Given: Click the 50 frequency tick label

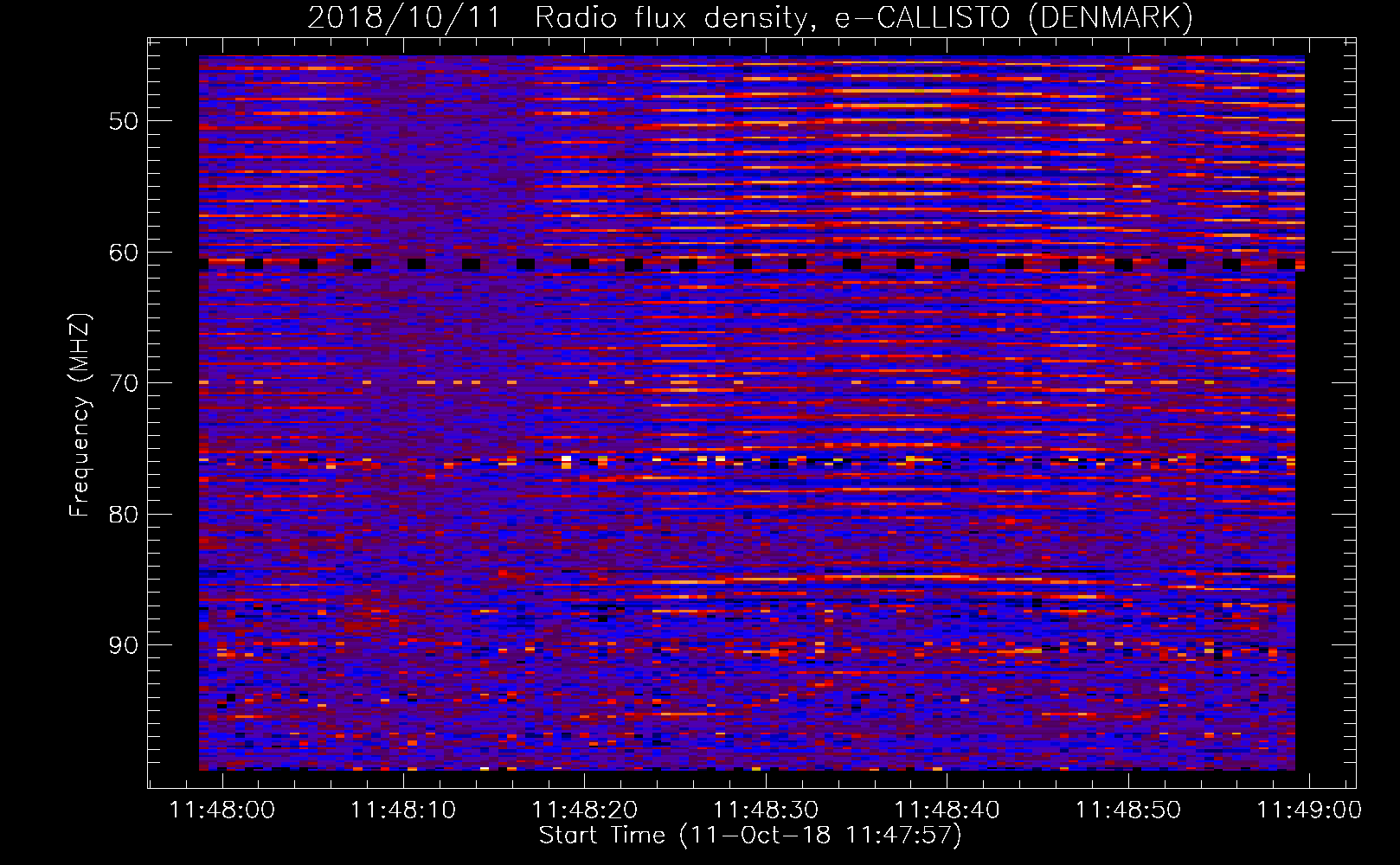Looking at the screenshot, I should [x=124, y=120].
